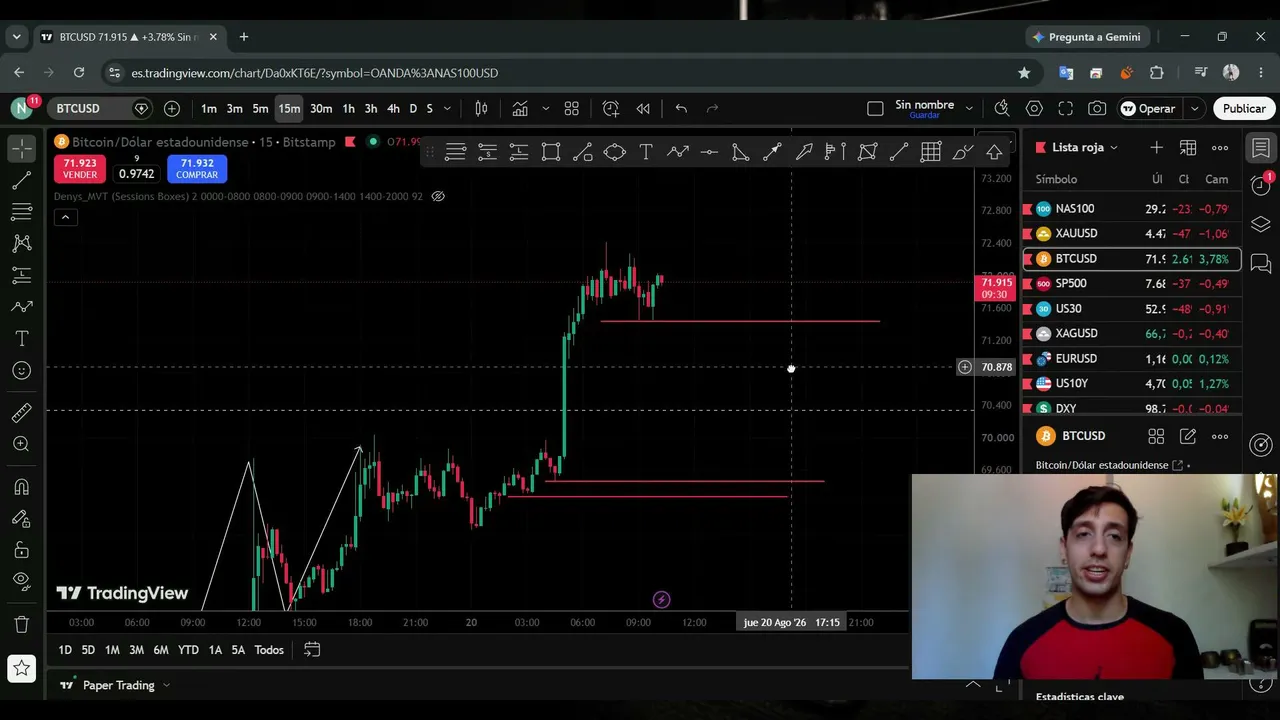This screenshot has width=1280, height=720.
Task: Open go to date calendar icon
Action: (312, 650)
